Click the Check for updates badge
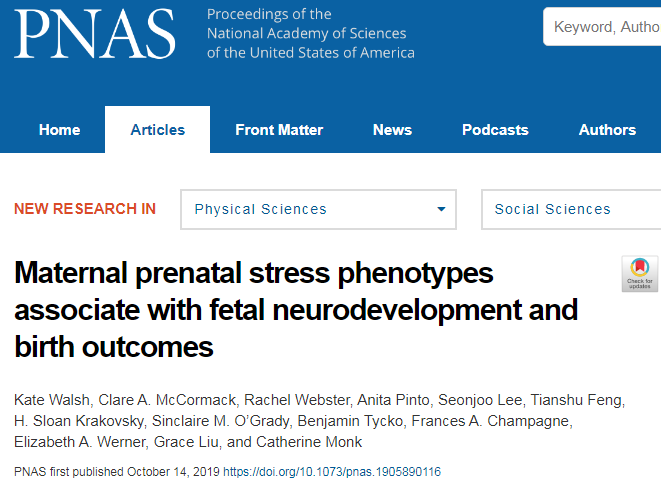The width and height of the screenshot is (661, 483). (640, 274)
